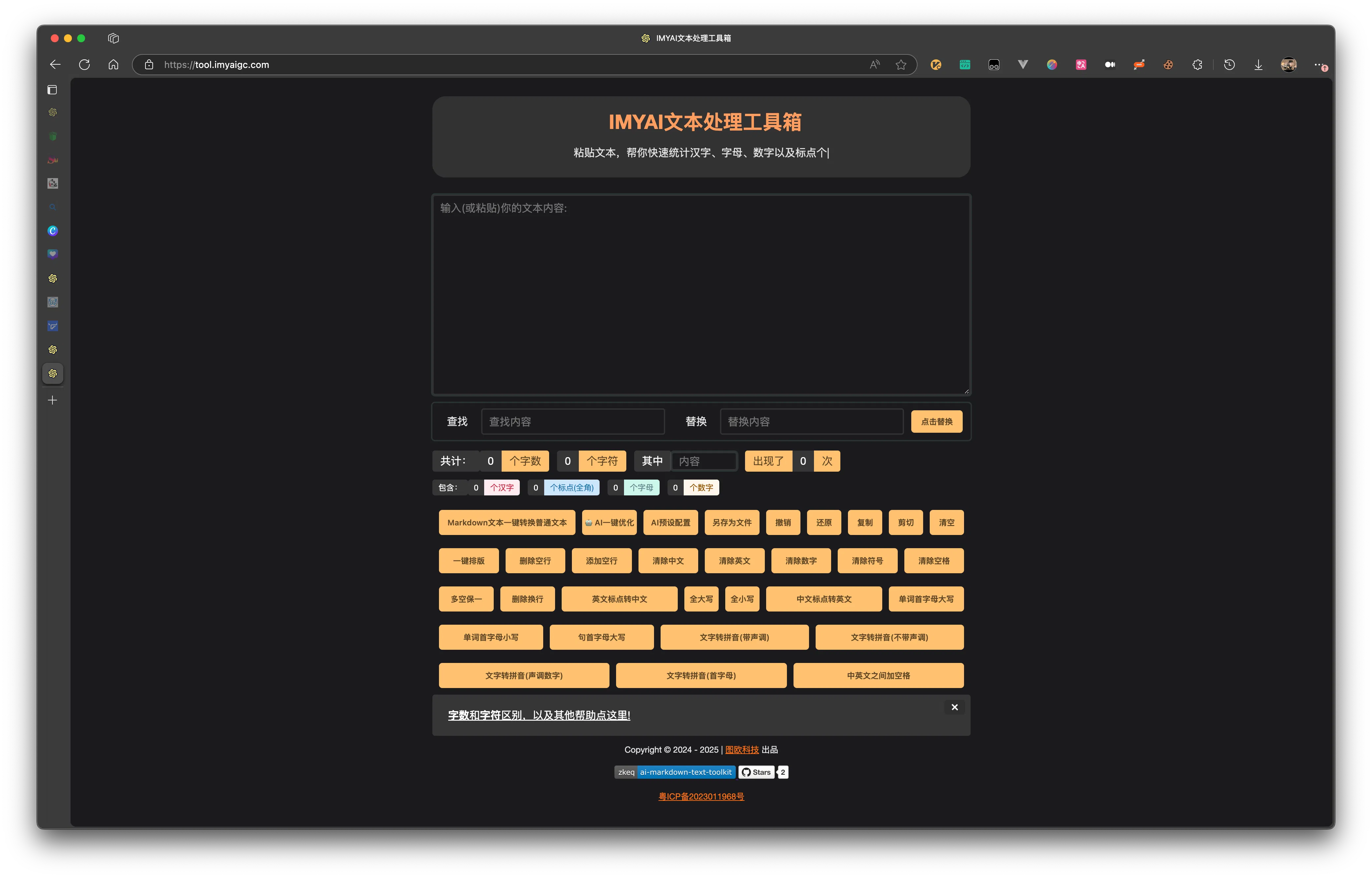Viewport: 1372px width, 878px height.
Task: Click the 清除数字 button
Action: point(801,560)
